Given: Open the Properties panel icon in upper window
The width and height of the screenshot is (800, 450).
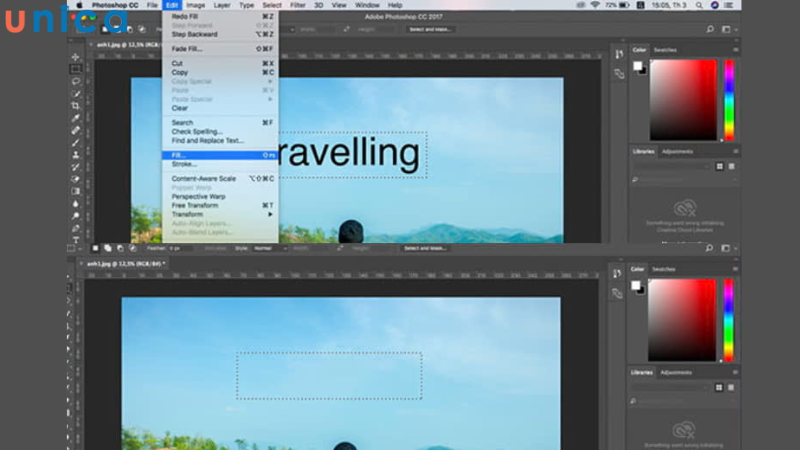Looking at the screenshot, I should tap(619, 74).
